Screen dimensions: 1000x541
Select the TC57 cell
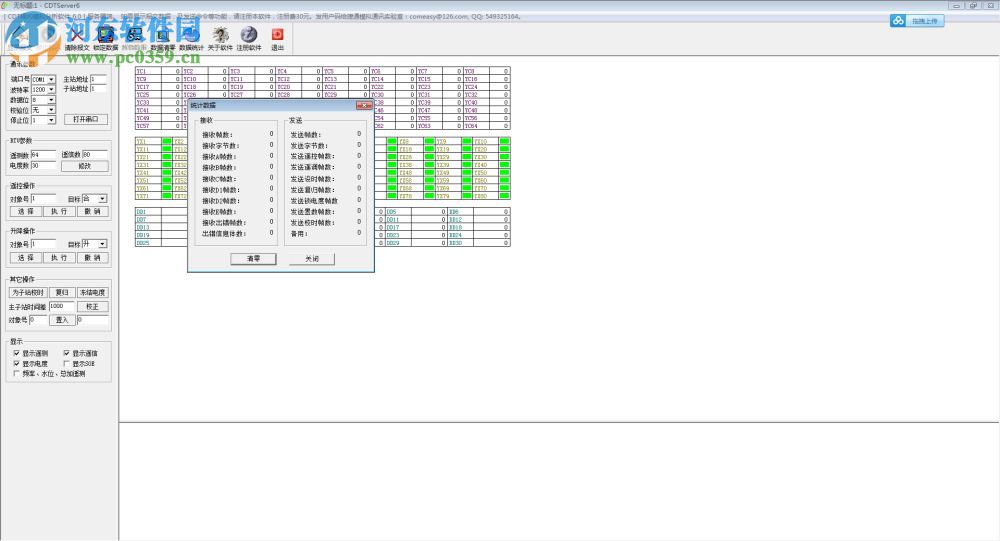pyautogui.click(x=148, y=126)
